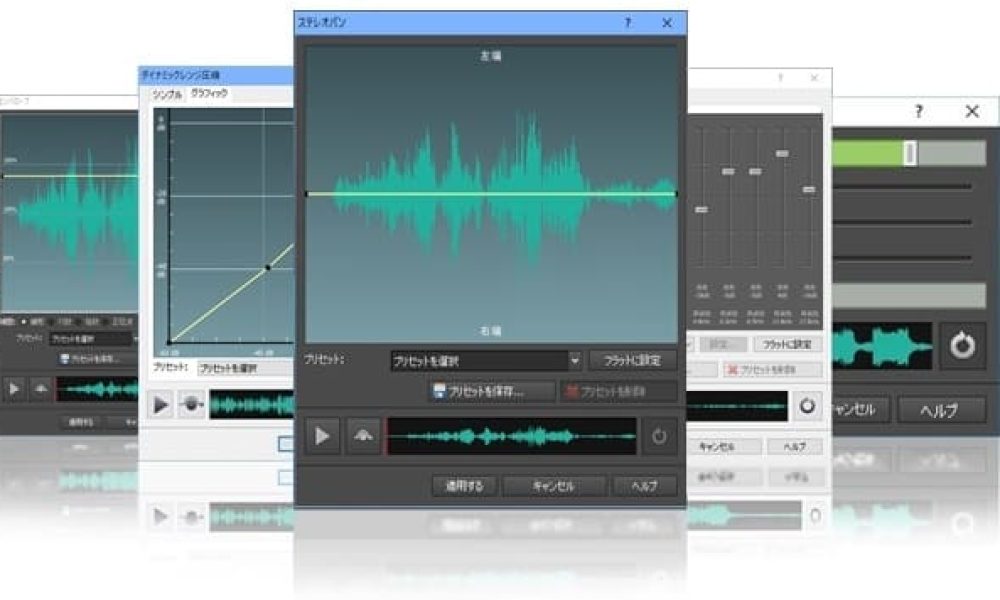
Task: Click 'フラットに設定' button in the Equalizer window
Action: click(787, 345)
